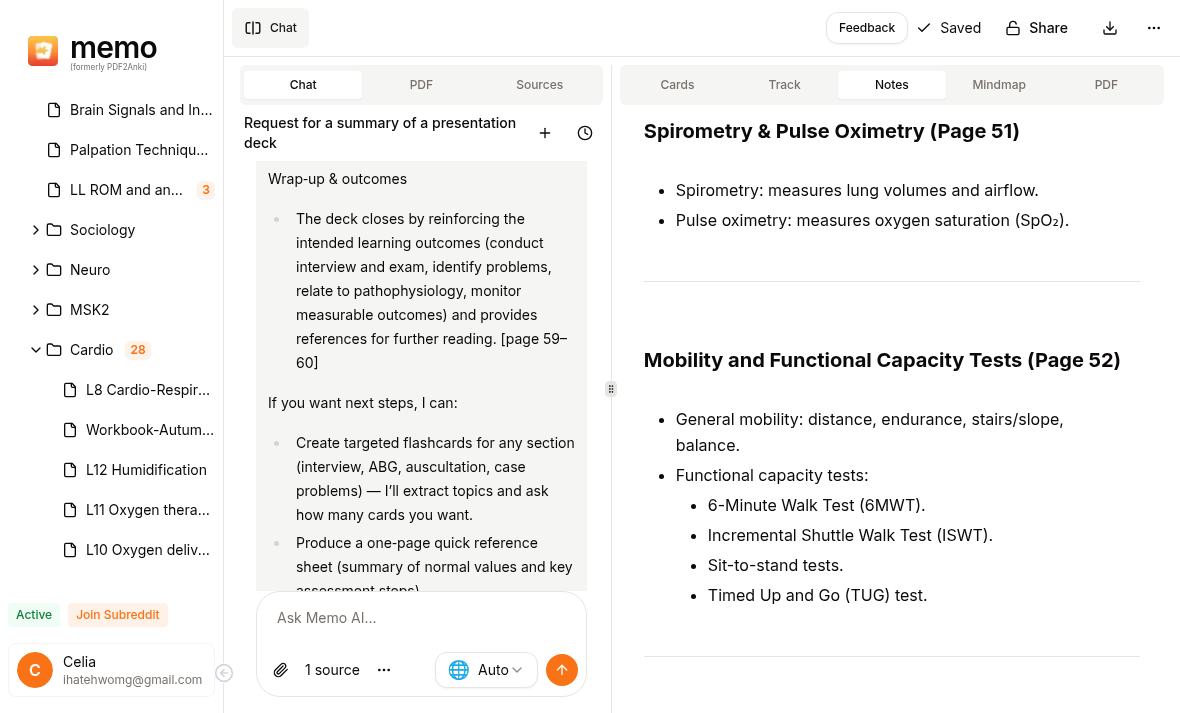Open more options beside 1 source
This screenshot has width=1180, height=713.
(384, 670)
